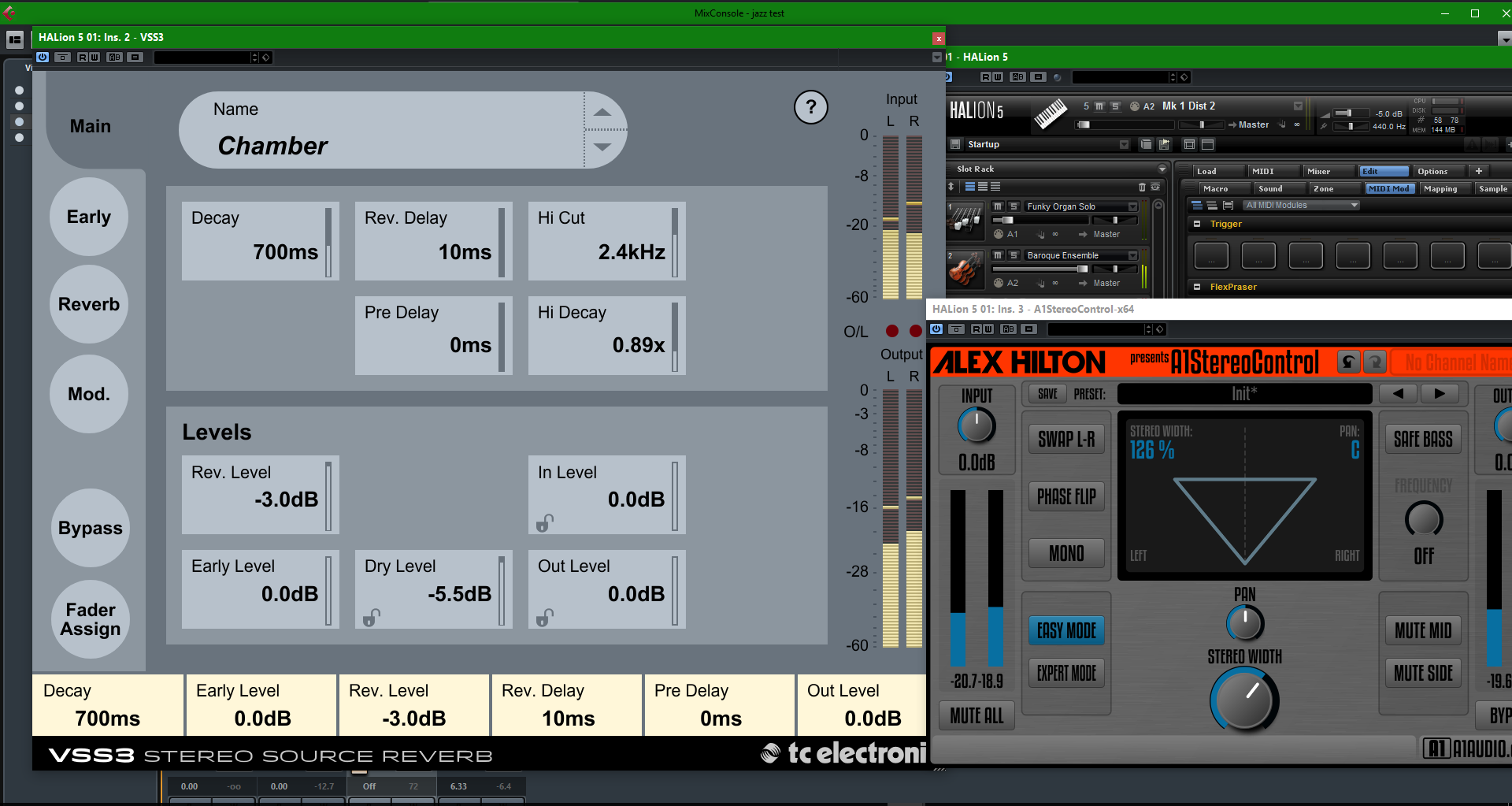Switch A1StereoControl to EXPERT MODE
The height and width of the screenshot is (806, 1512).
(x=1066, y=673)
